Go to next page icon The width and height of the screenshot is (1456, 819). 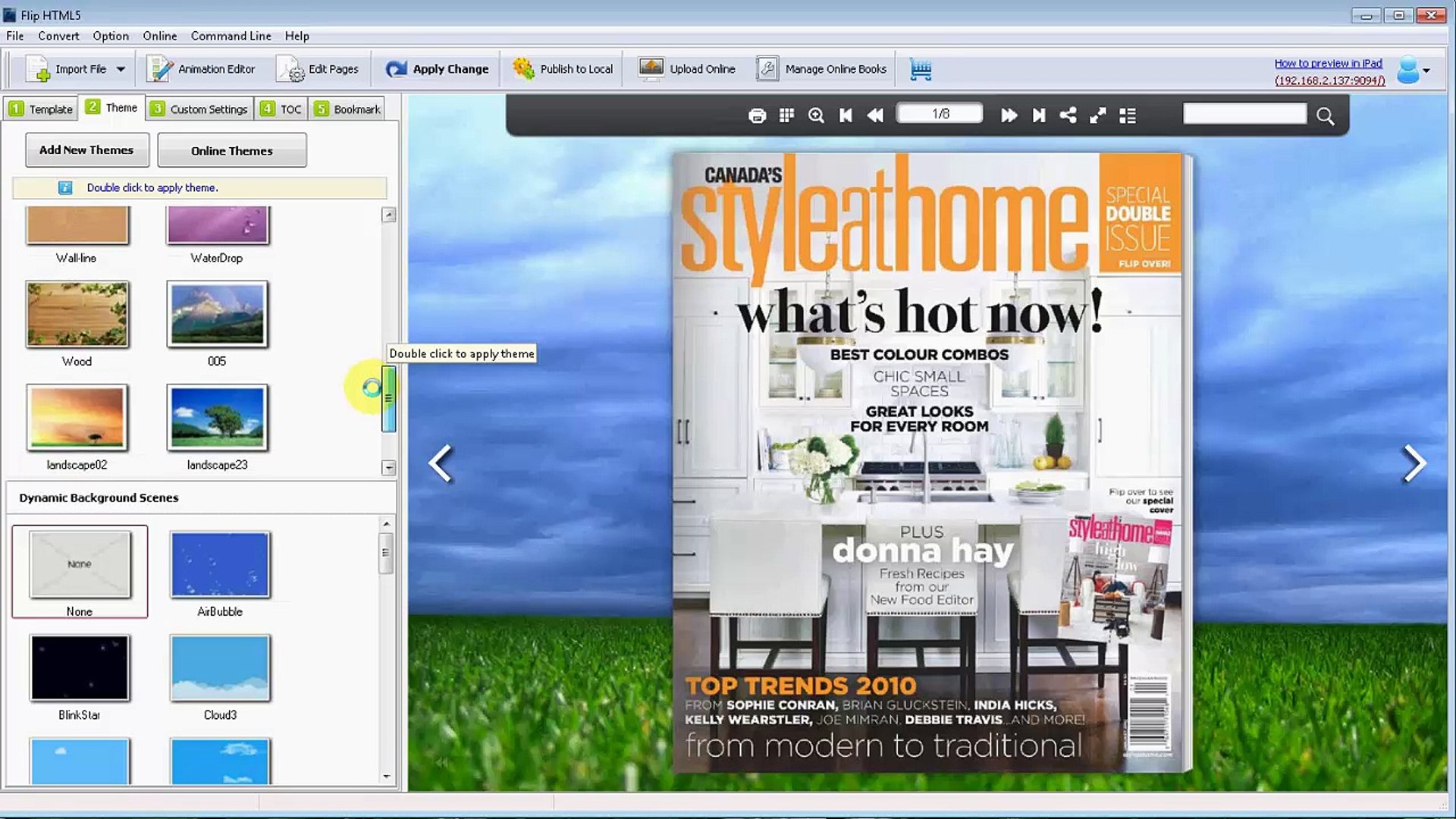pyautogui.click(x=1009, y=115)
